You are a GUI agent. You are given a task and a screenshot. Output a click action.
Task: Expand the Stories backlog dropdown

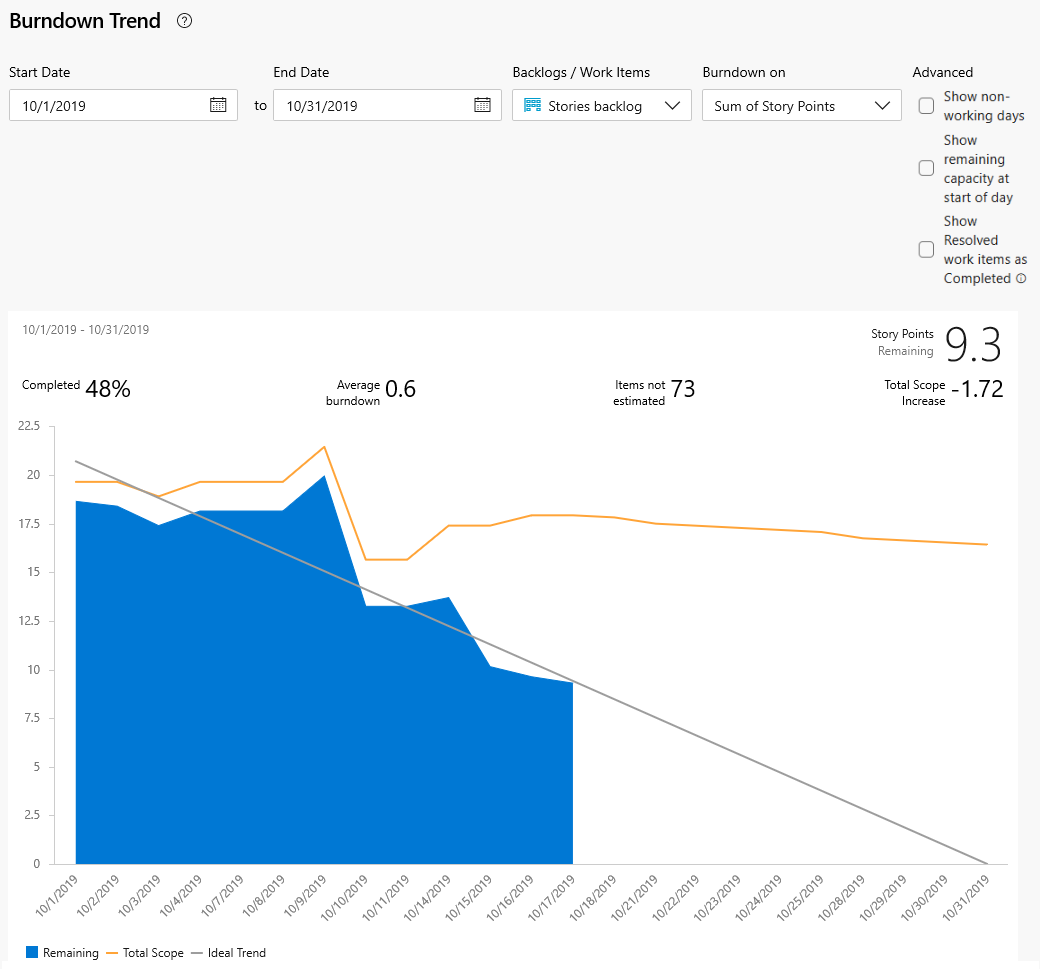pyautogui.click(x=602, y=105)
